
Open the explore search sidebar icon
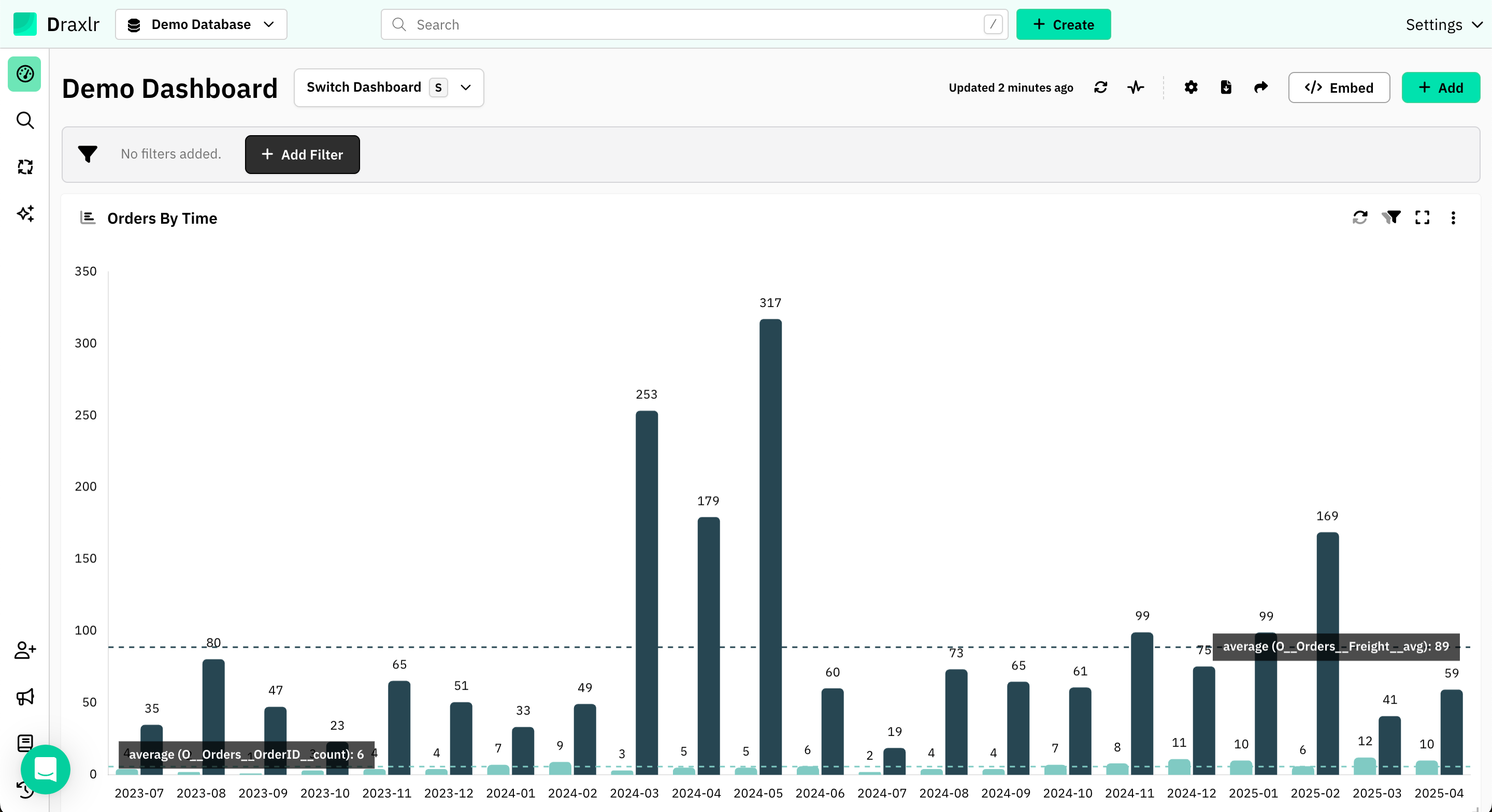tap(25, 121)
